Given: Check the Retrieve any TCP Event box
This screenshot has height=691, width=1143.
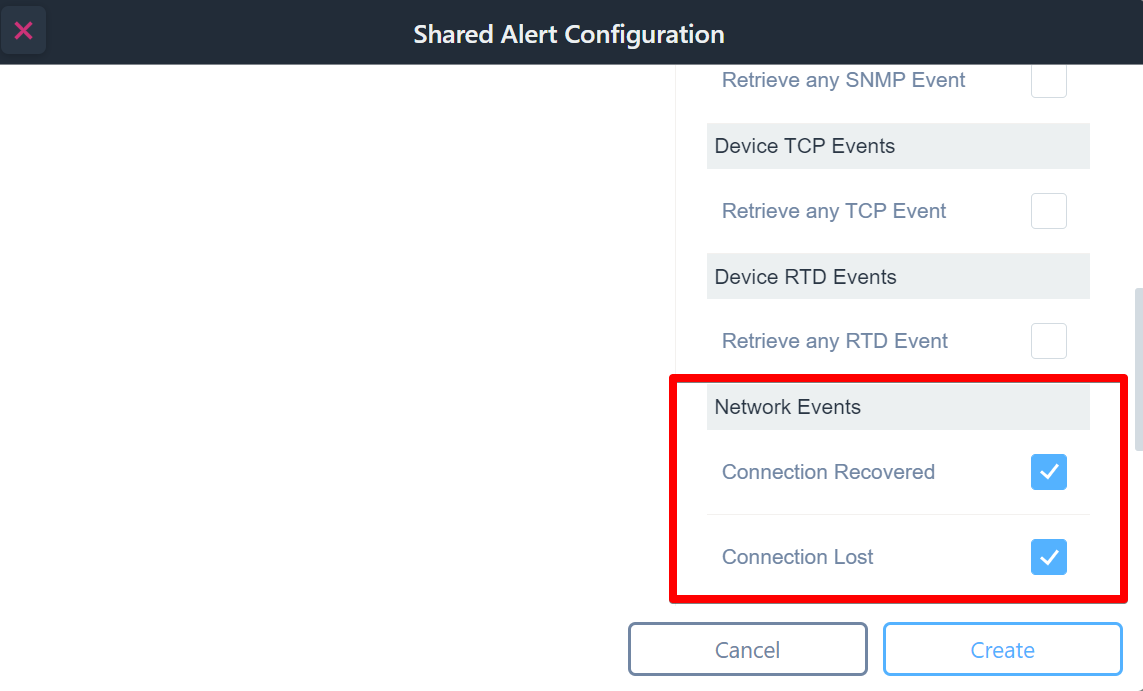Looking at the screenshot, I should pyautogui.click(x=1048, y=211).
